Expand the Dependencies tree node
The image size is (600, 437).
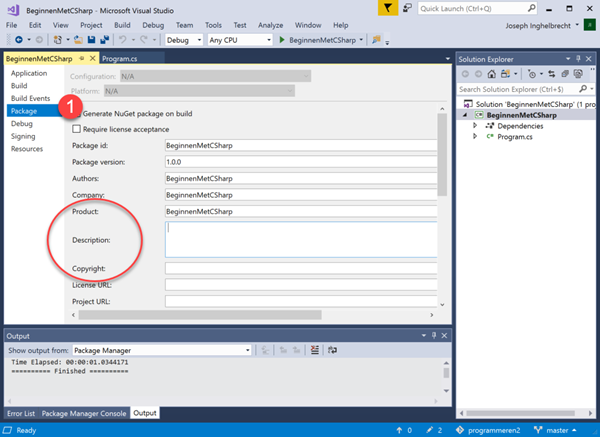click(475, 125)
